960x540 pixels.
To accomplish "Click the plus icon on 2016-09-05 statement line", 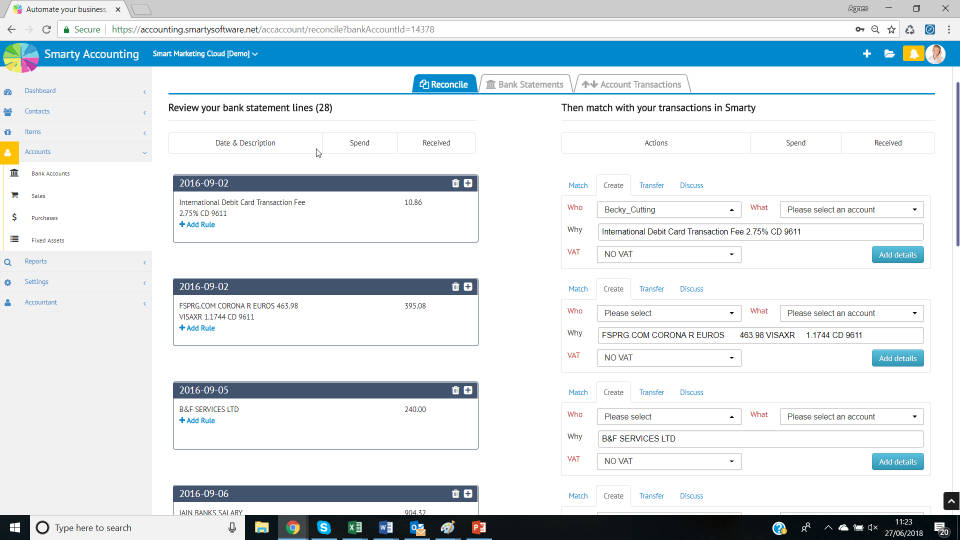I will click(468, 390).
